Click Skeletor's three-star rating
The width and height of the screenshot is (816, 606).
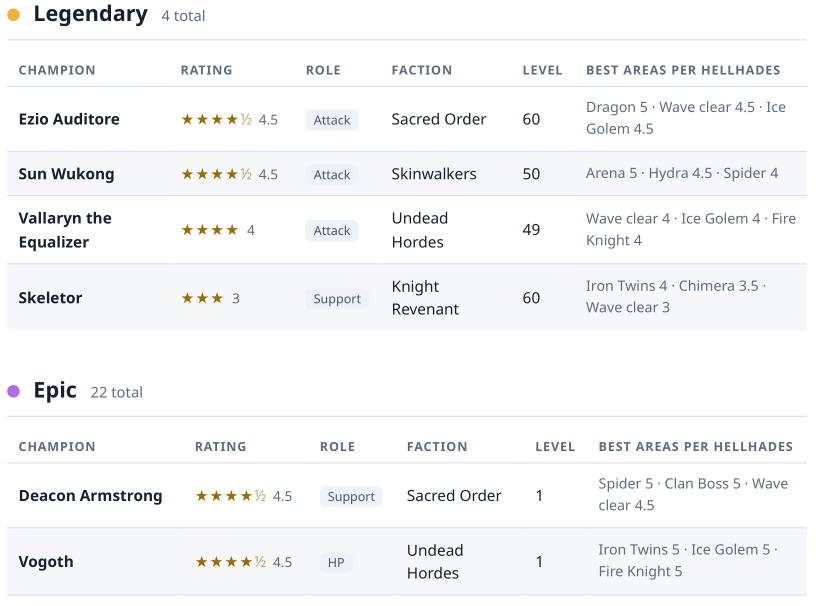click(210, 298)
